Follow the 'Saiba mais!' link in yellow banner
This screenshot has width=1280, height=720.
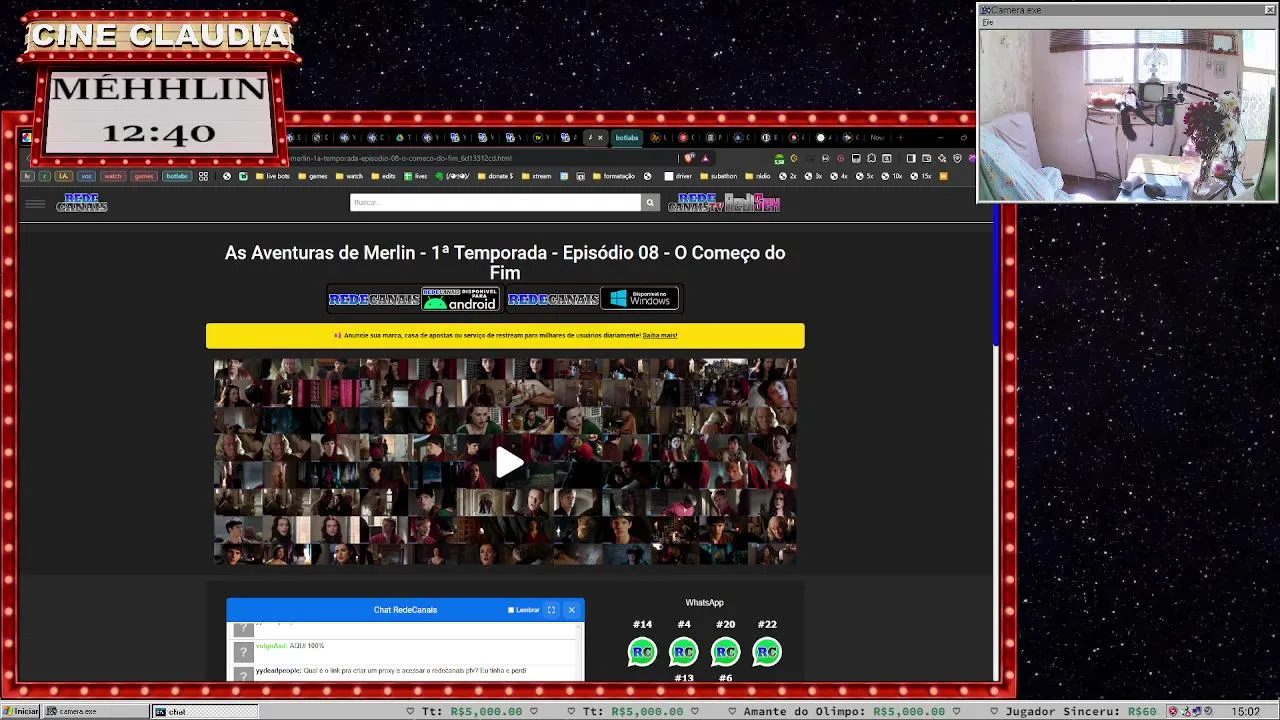[x=660, y=336]
